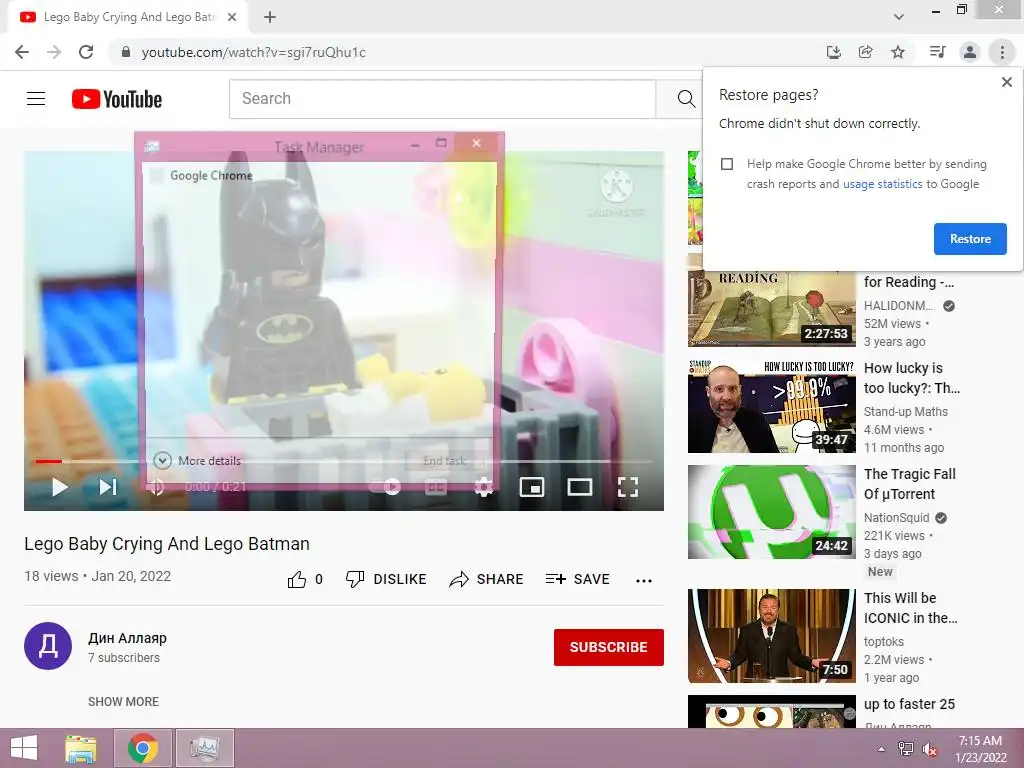The width and height of the screenshot is (1024, 768).
Task: Click the search magnifier button
Action: tap(685, 99)
